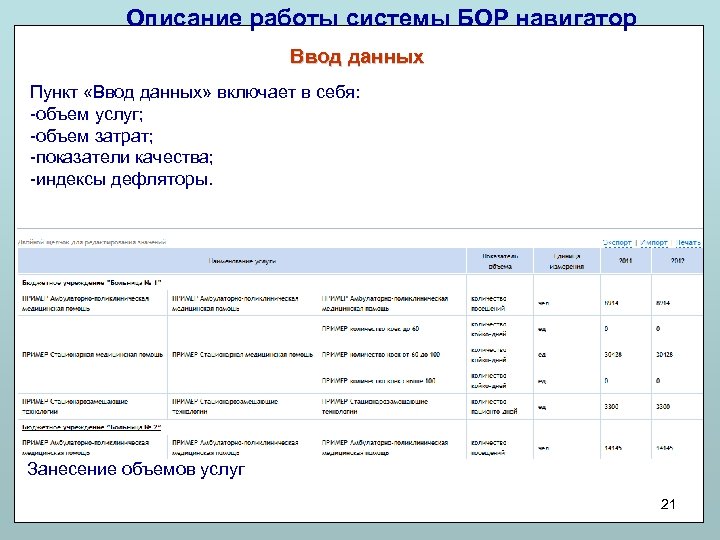Click the ПРИМЕР койко-мест от 60 до 100 cell
The height and width of the screenshot is (540, 720).
[x=381, y=354]
